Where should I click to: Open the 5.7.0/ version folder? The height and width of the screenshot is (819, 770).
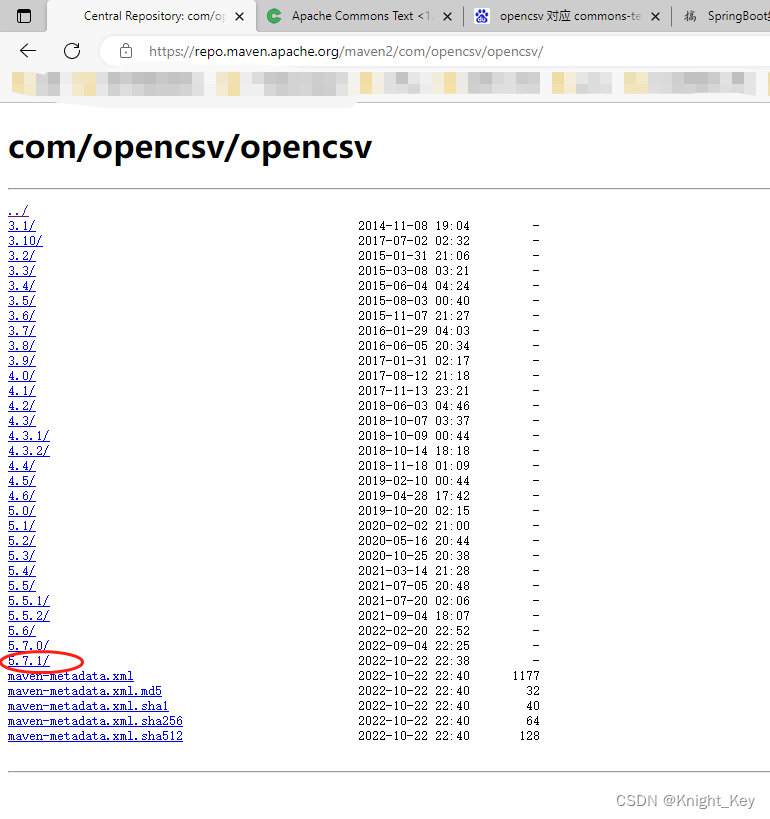[x=29, y=646]
